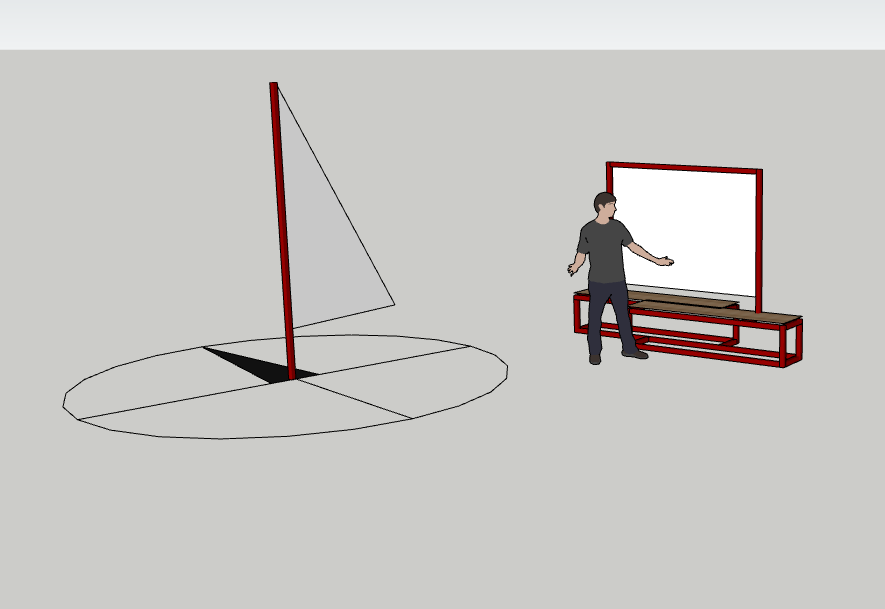Select the black shadow triangle on the ground
This screenshot has height=609, width=885.
coord(260,365)
